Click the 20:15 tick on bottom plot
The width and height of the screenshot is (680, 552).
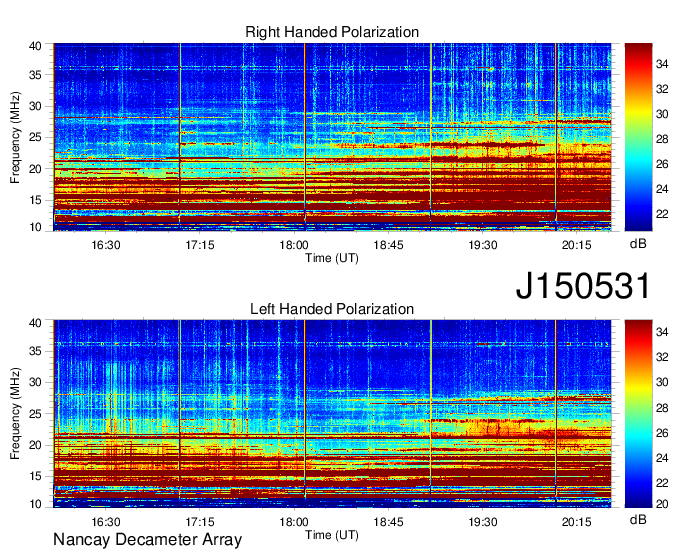pyautogui.click(x=577, y=522)
